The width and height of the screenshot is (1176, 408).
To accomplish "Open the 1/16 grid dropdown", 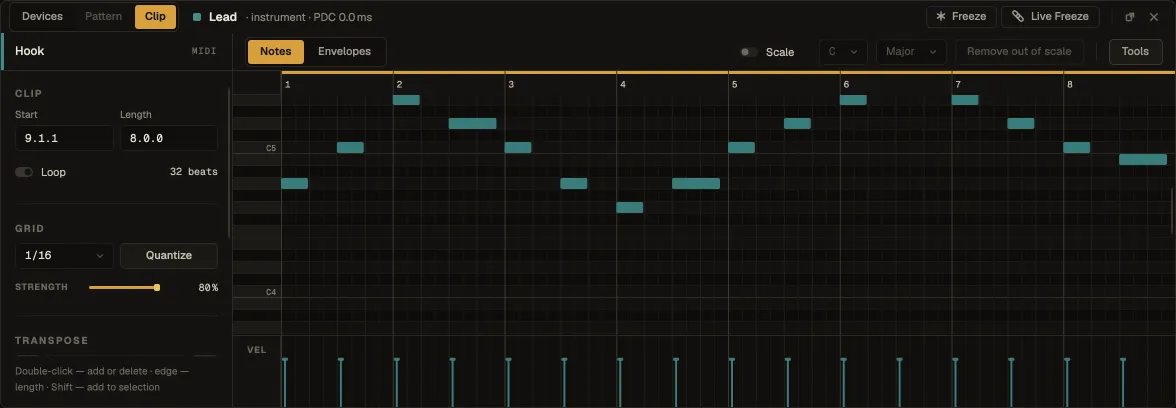I will pyautogui.click(x=64, y=255).
